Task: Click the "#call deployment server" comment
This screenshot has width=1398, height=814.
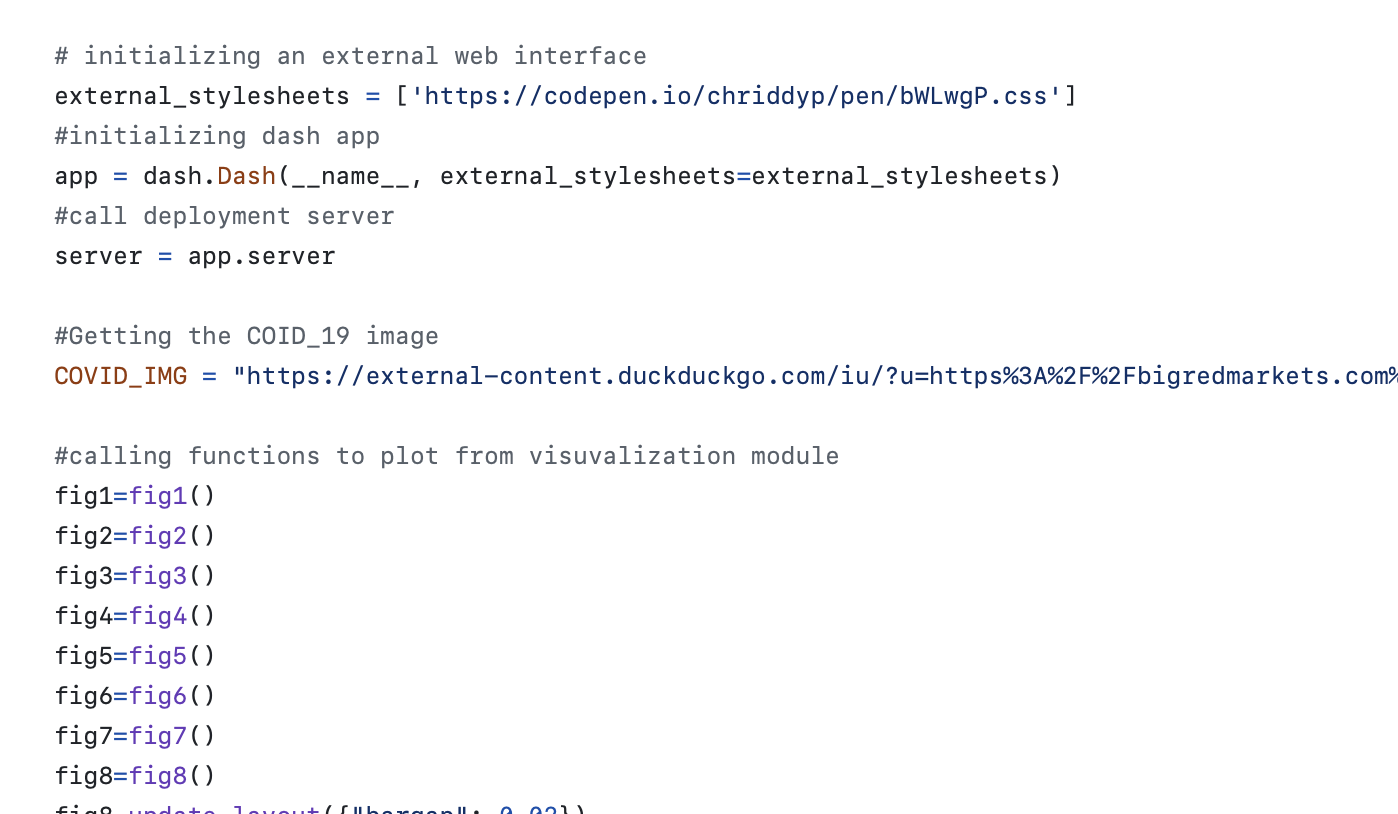Action: coord(224,216)
